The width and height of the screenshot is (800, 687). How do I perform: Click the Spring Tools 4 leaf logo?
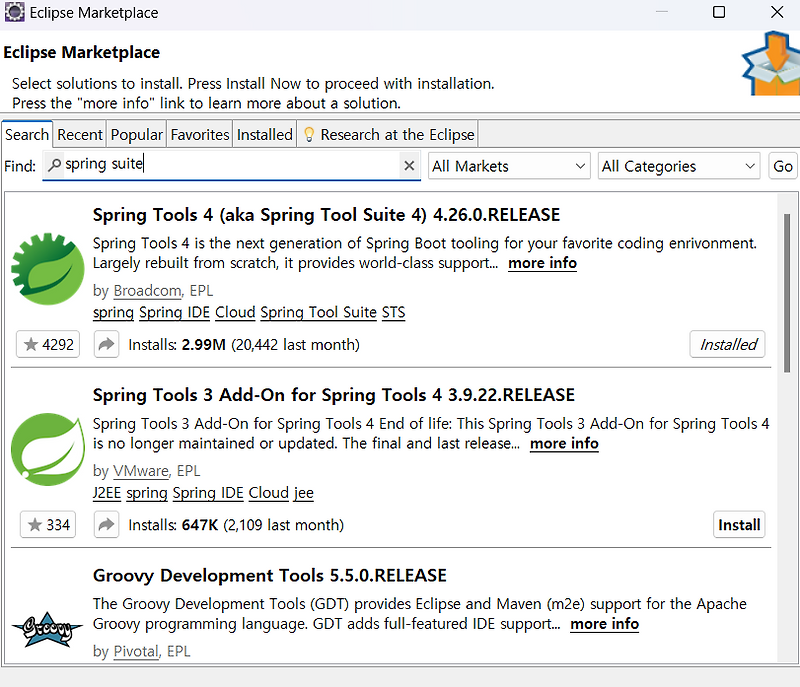tap(46, 267)
